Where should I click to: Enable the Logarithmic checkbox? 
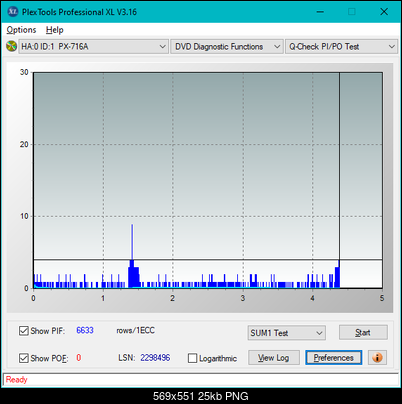tap(192, 358)
